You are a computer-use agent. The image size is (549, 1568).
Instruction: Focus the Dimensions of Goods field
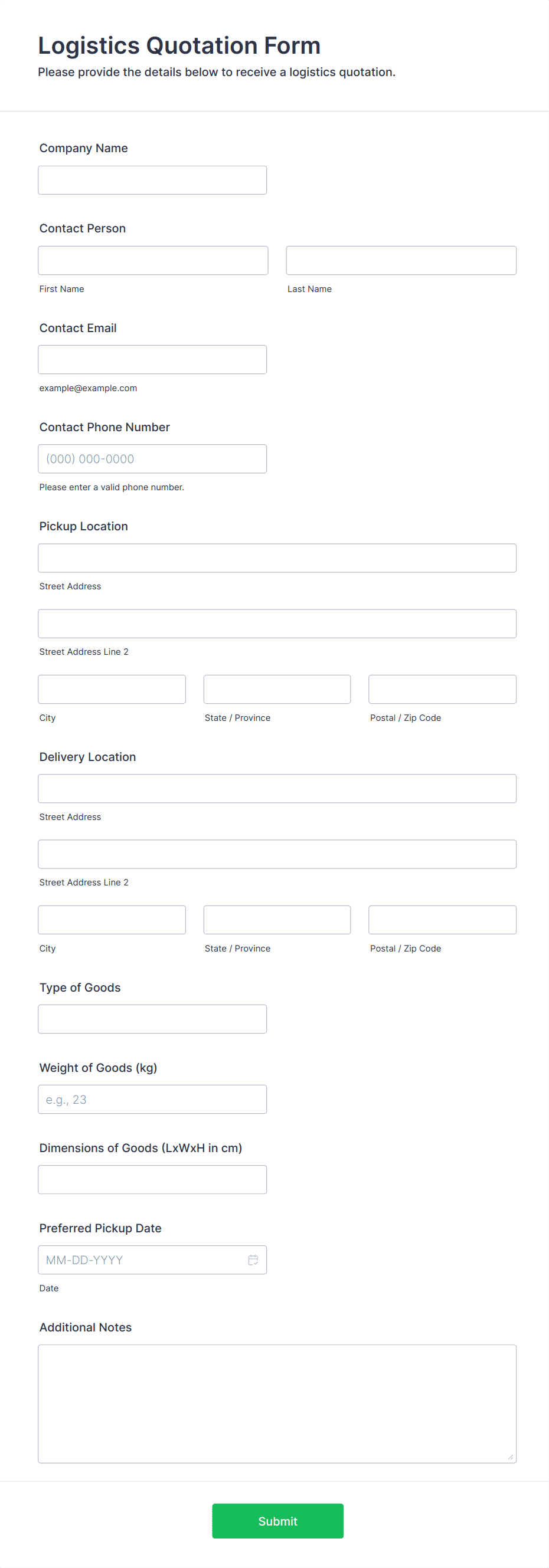click(152, 1180)
